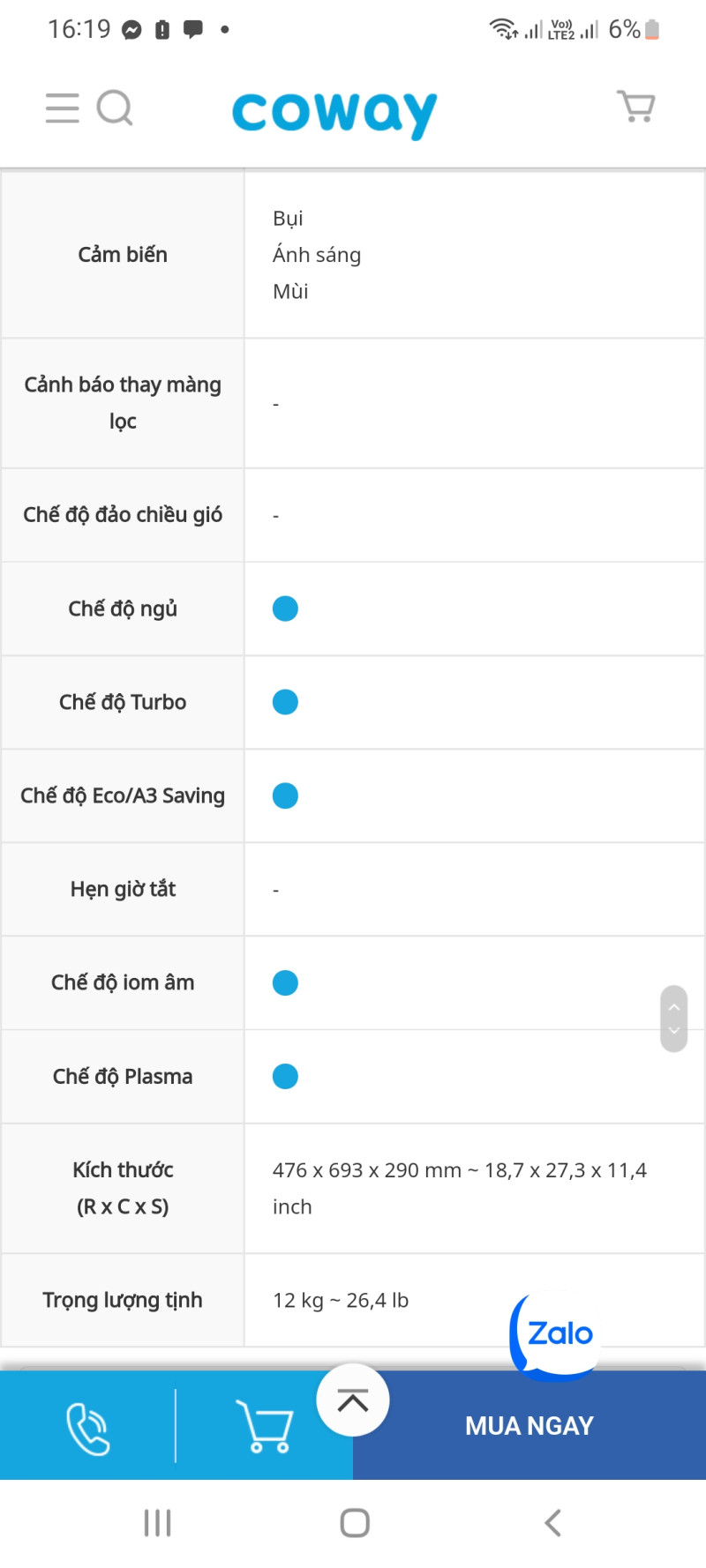Viewport: 706px width, 1568px height.
Task: Tap Android home navigation button
Action: pyautogui.click(x=355, y=1523)
